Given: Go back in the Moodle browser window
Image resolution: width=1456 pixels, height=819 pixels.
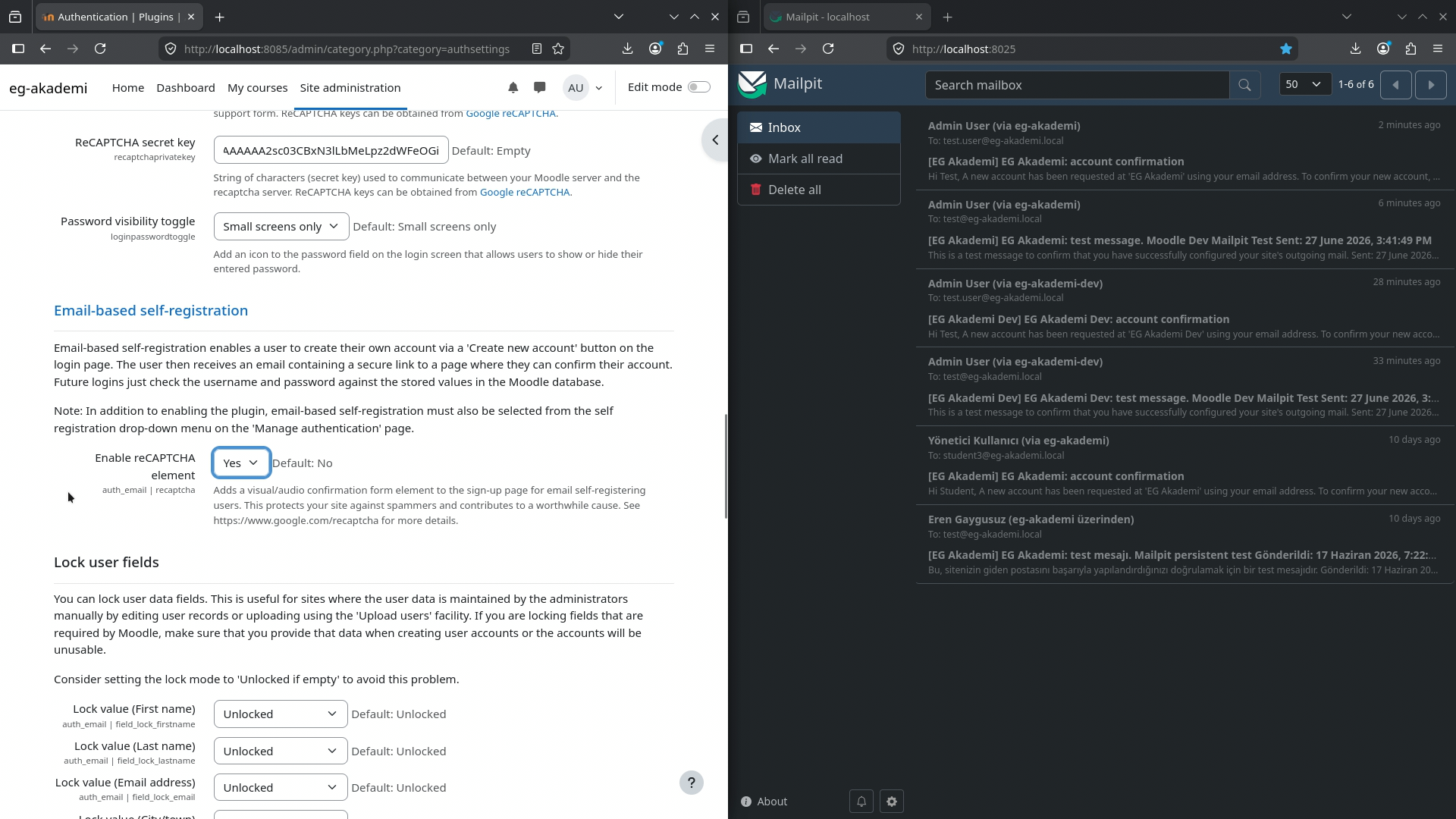Looking at the screenshot, I should (x=45, y=49).
